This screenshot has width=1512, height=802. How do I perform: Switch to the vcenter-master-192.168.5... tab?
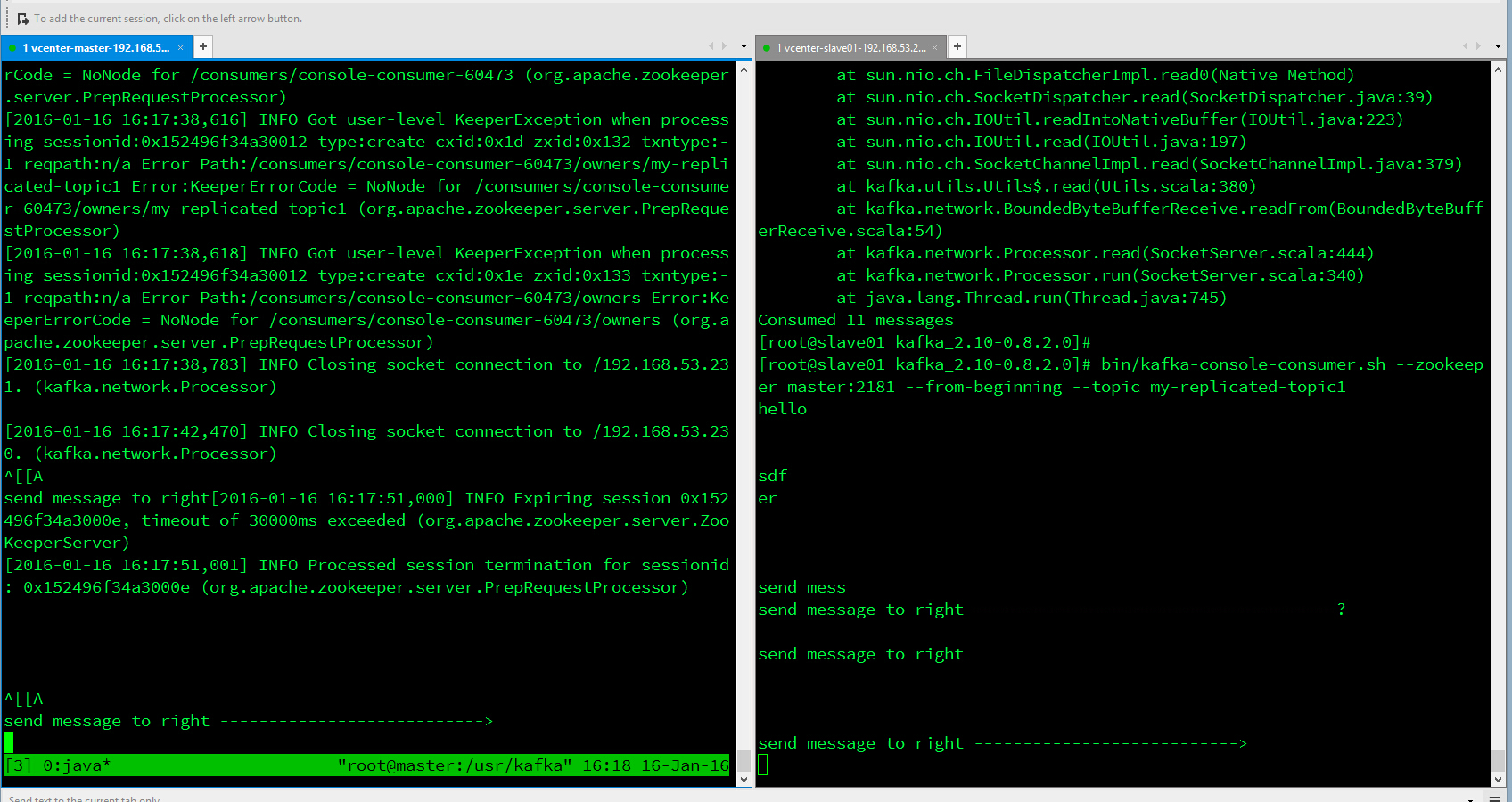click(95, 48)
